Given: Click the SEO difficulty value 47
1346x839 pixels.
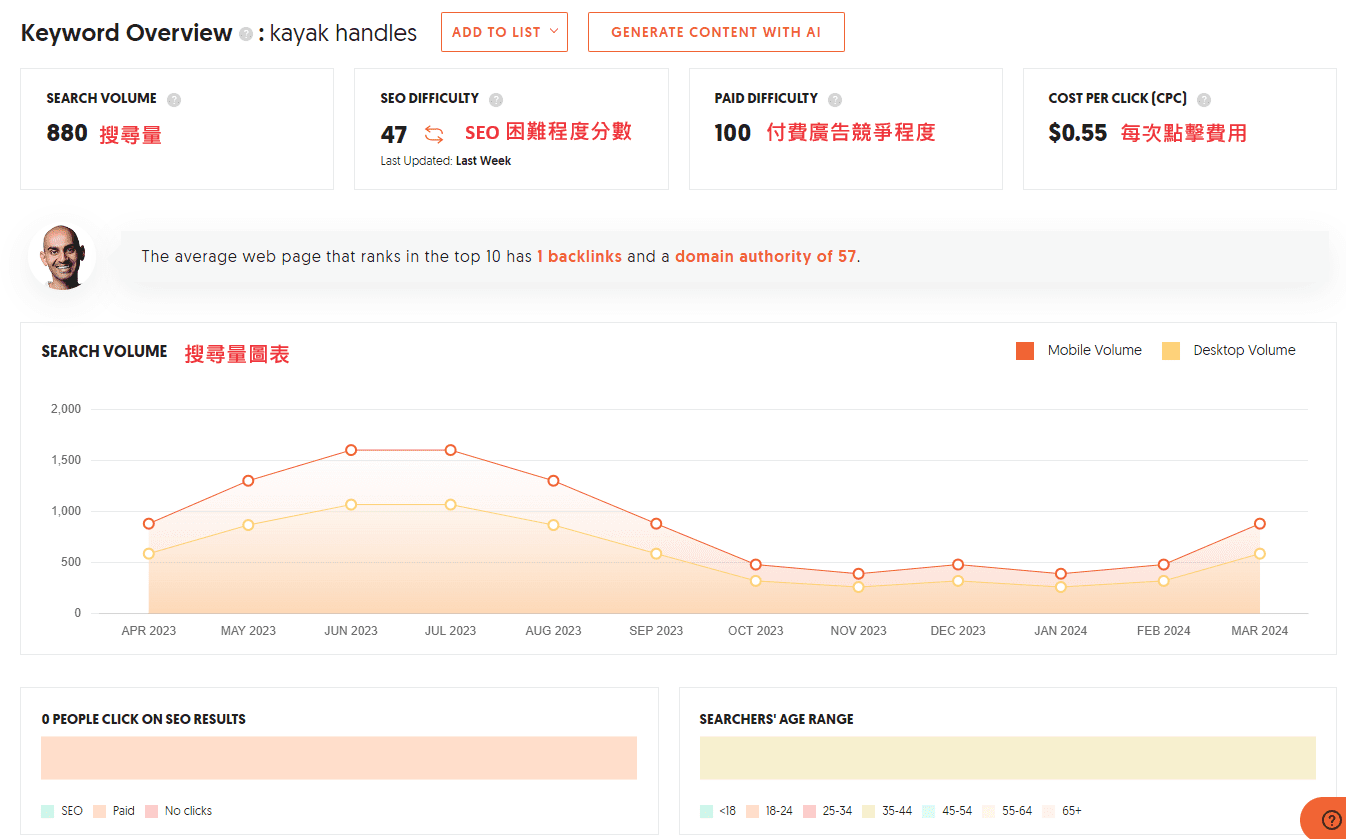Looking at the screenshot, I should coord(394,135).
